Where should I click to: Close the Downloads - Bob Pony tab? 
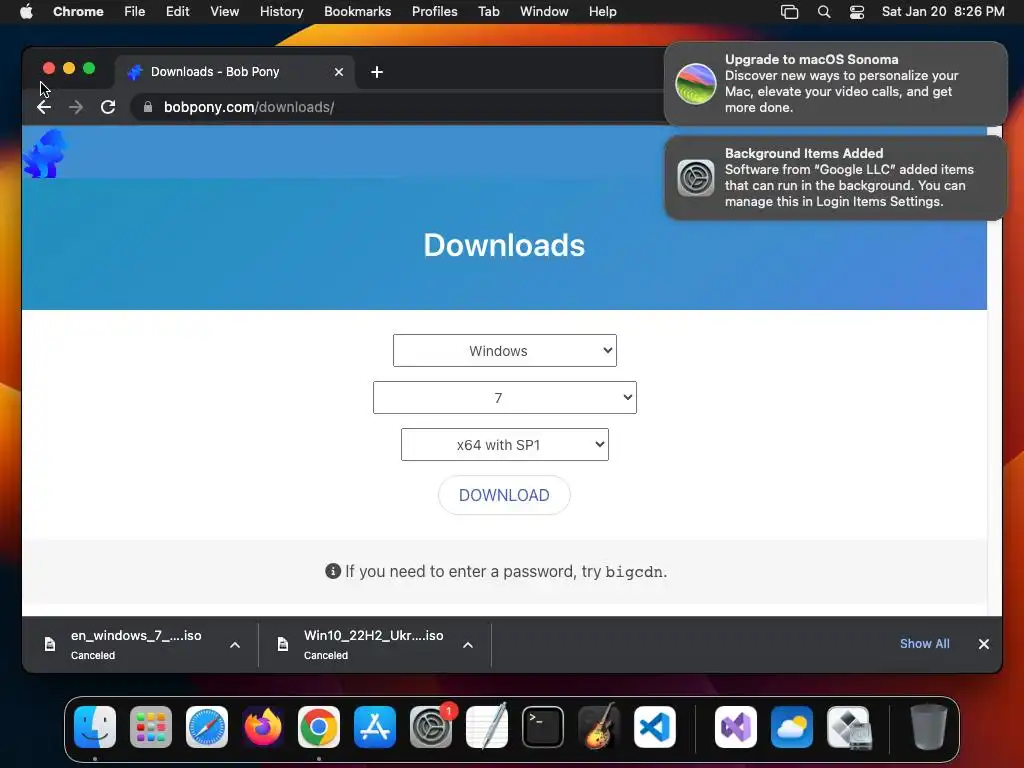339,72
